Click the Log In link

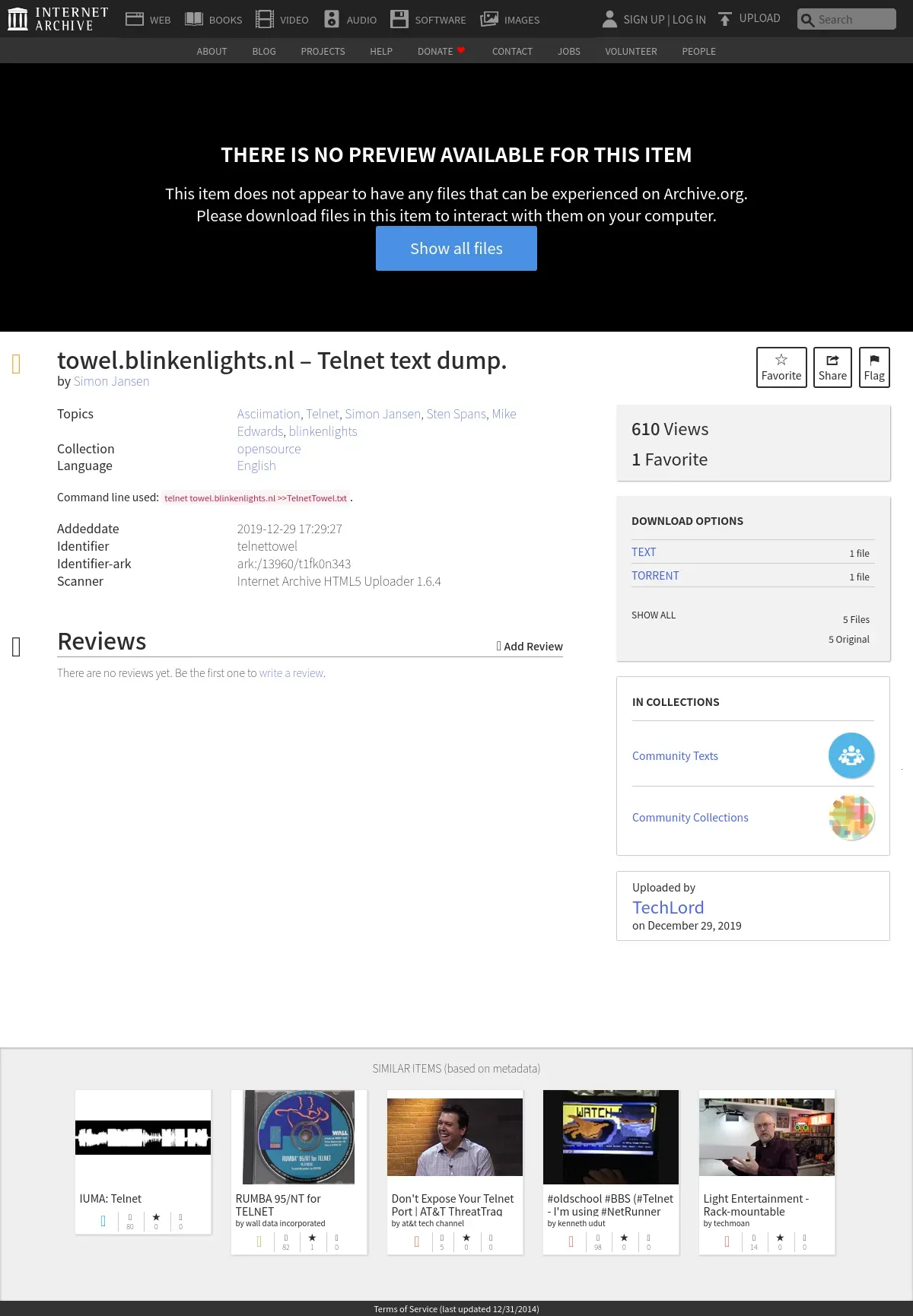point(689,19)
